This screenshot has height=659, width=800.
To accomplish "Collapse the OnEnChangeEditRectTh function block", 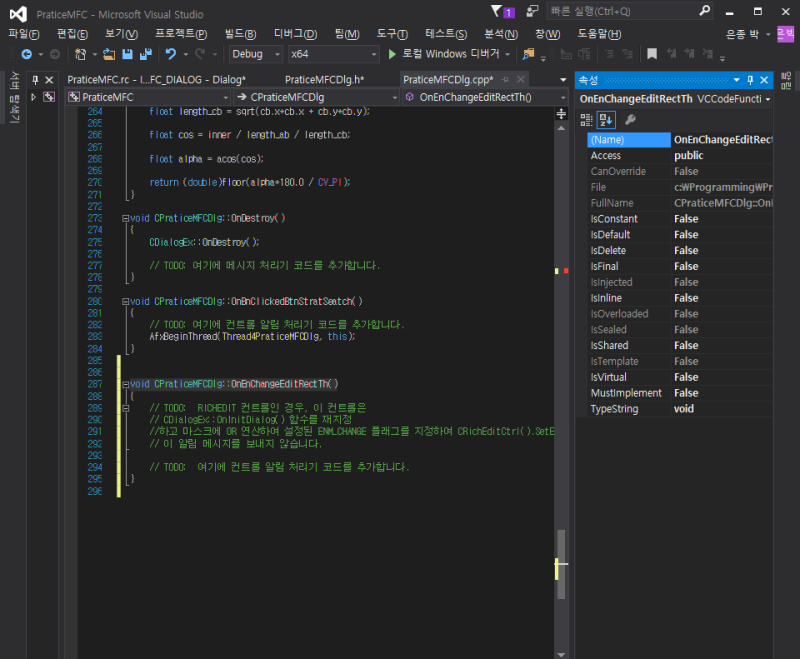I will click(x=125, y=384).
